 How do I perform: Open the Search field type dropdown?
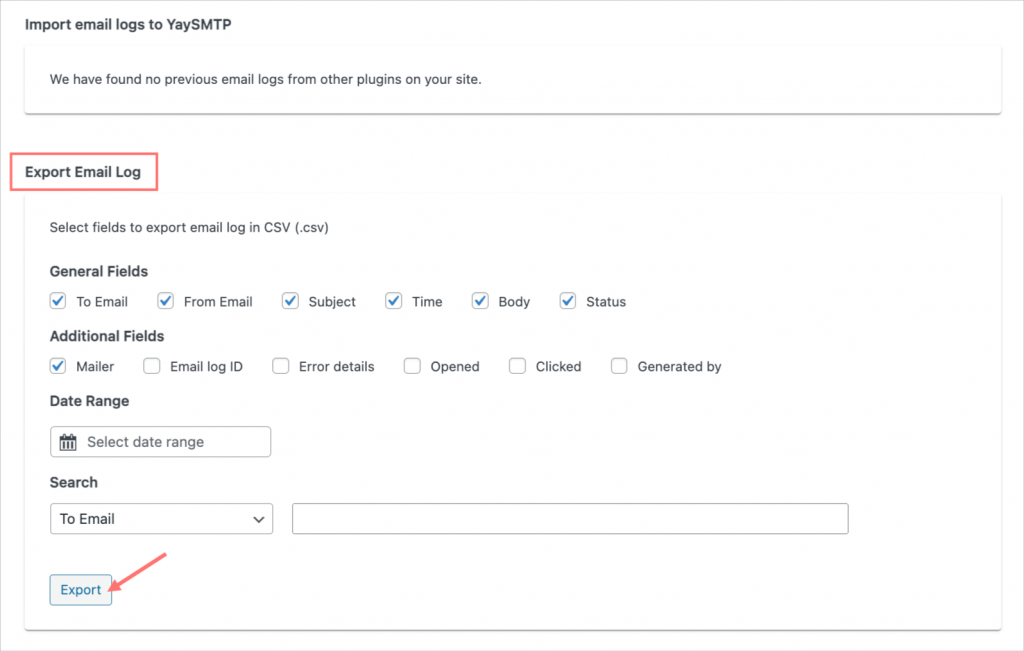coord(160,518)
